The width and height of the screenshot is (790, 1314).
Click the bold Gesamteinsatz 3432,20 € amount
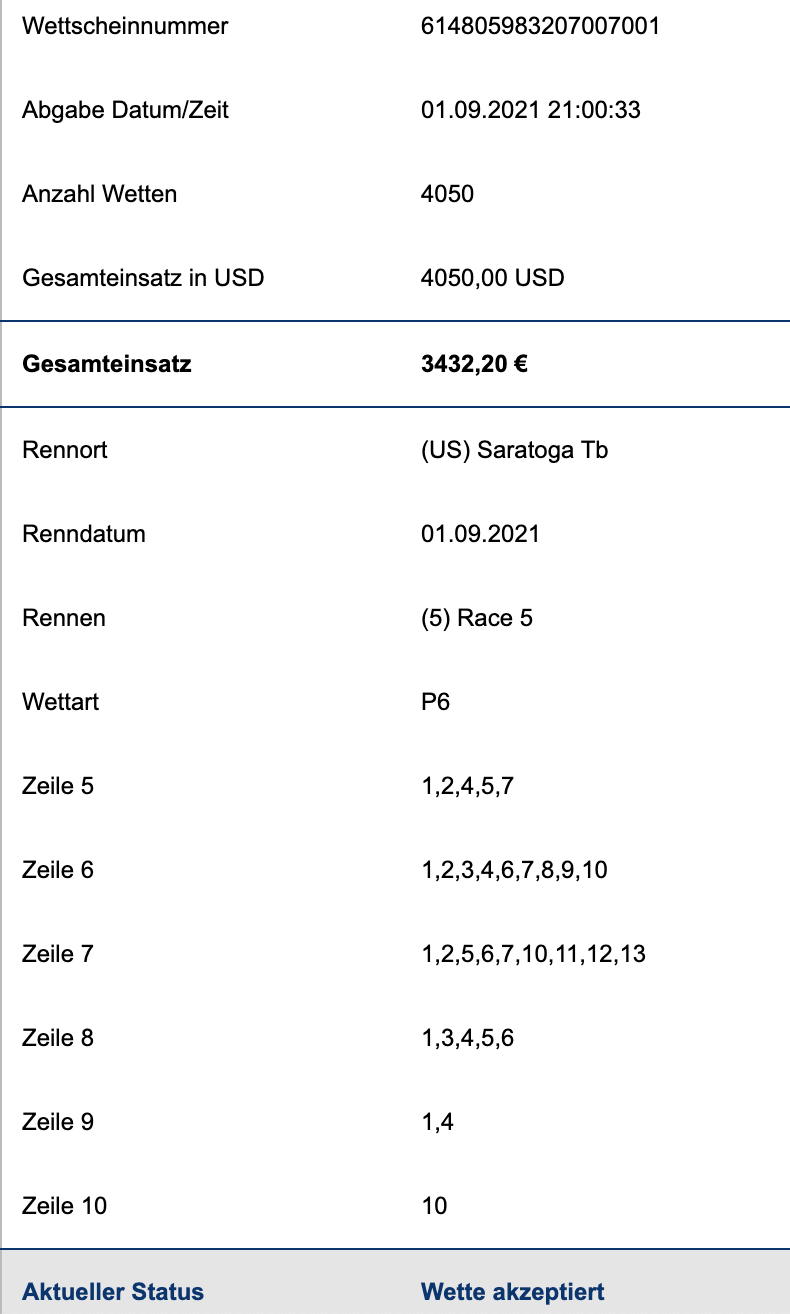(x=475, y=364)
